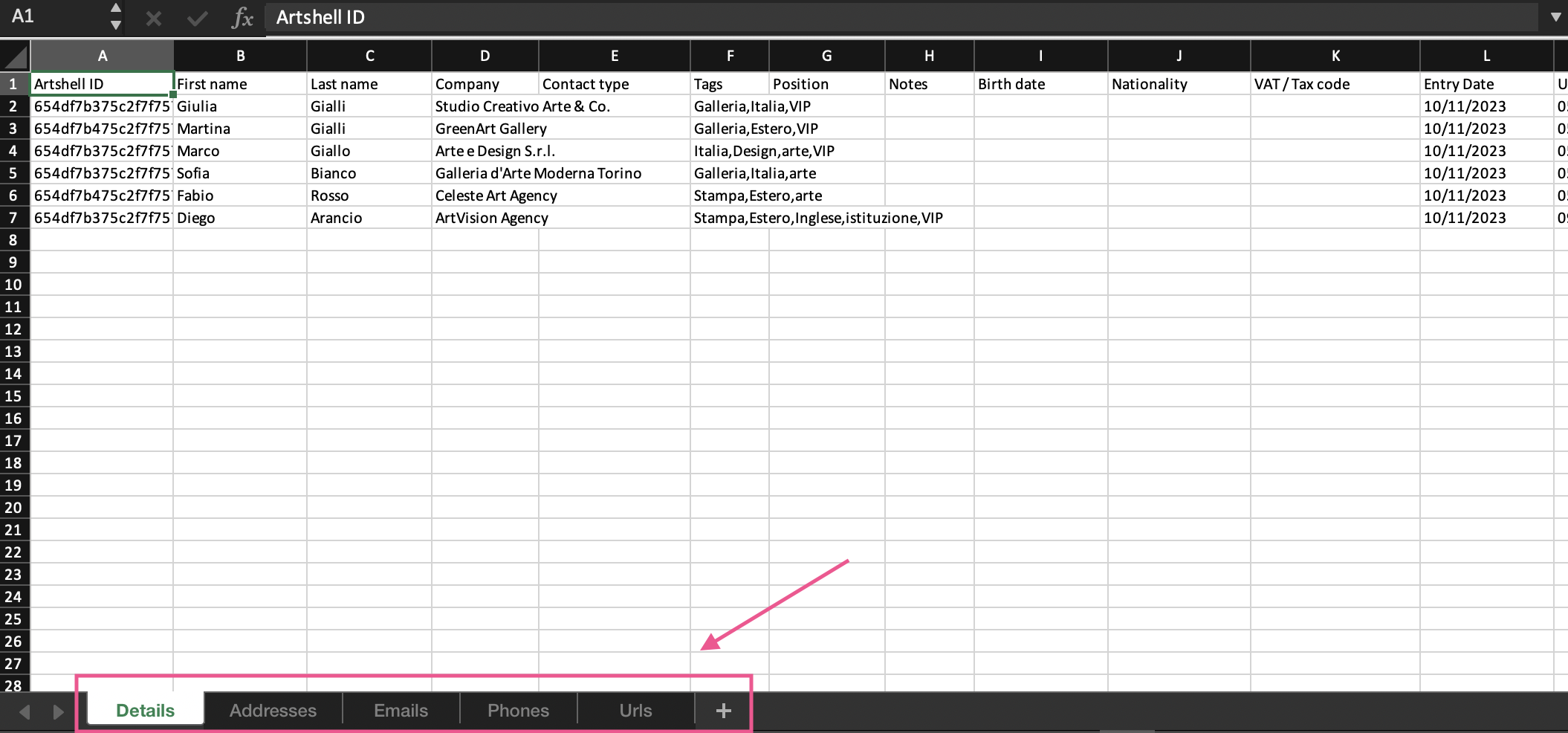Click the formula bar containing Artshell ID
Screen dimensions: 1568x733
tap(901, 17)
